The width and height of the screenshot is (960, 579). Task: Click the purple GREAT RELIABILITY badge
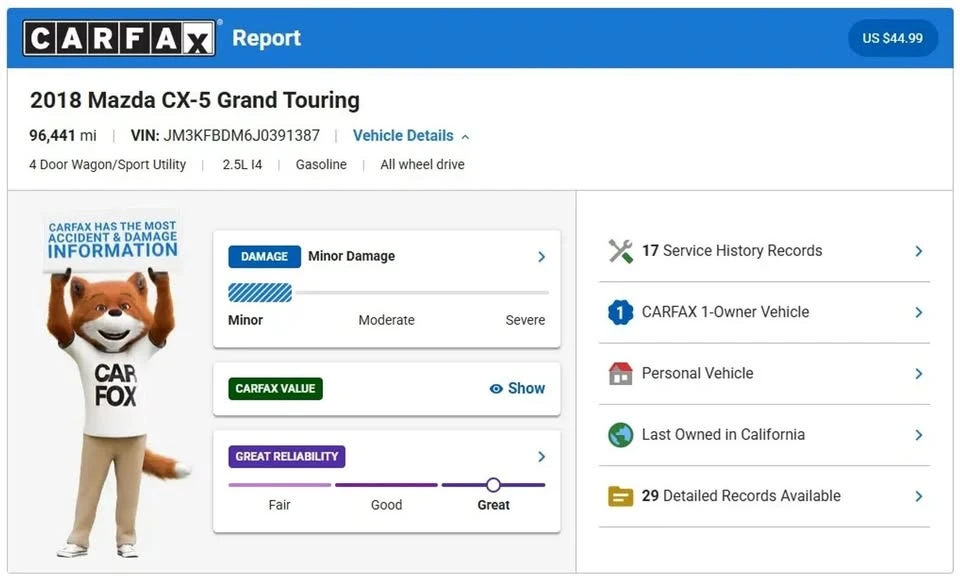(x=287, y=457)
